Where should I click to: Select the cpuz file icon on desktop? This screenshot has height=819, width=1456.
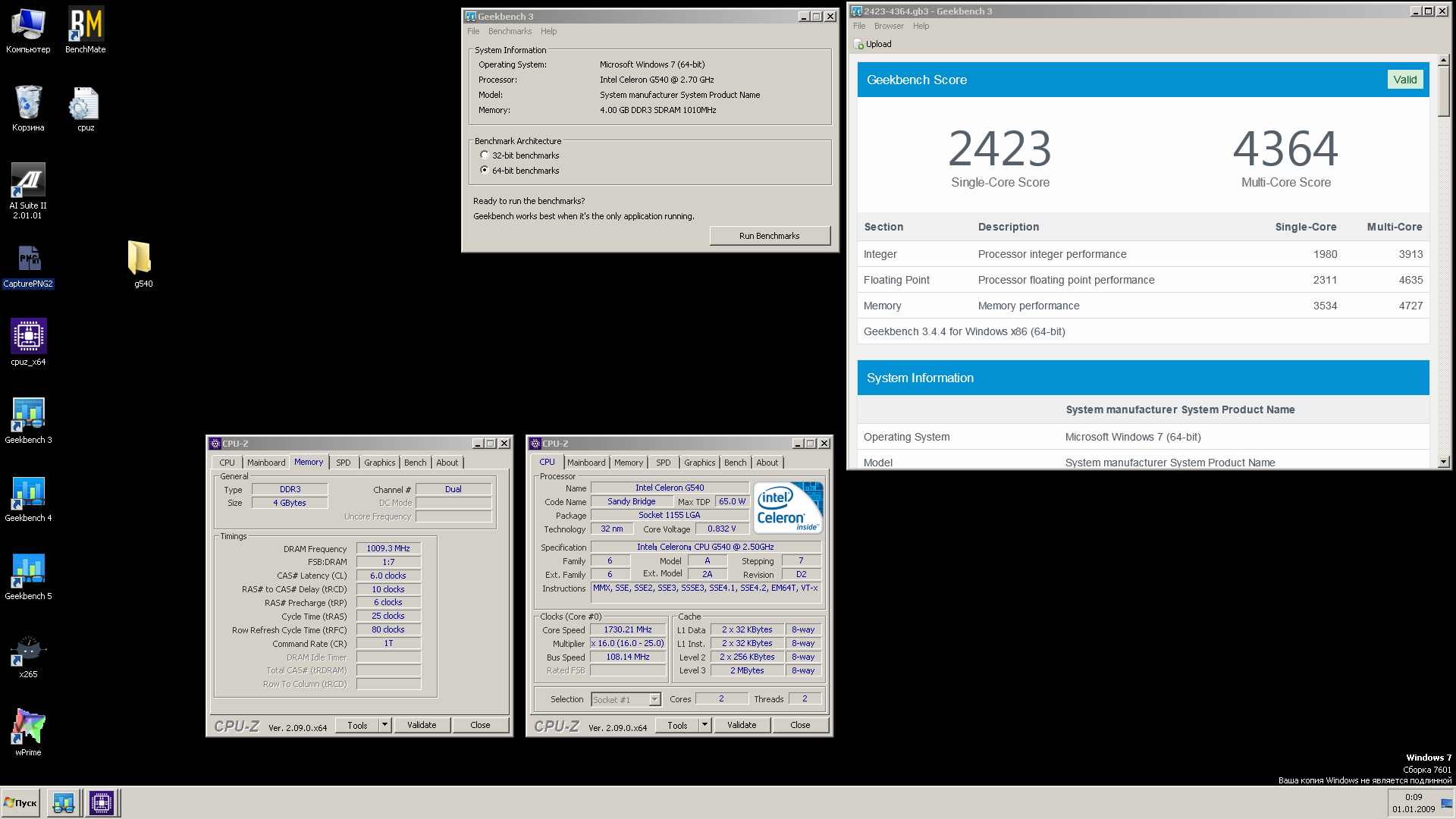point(86,108)
